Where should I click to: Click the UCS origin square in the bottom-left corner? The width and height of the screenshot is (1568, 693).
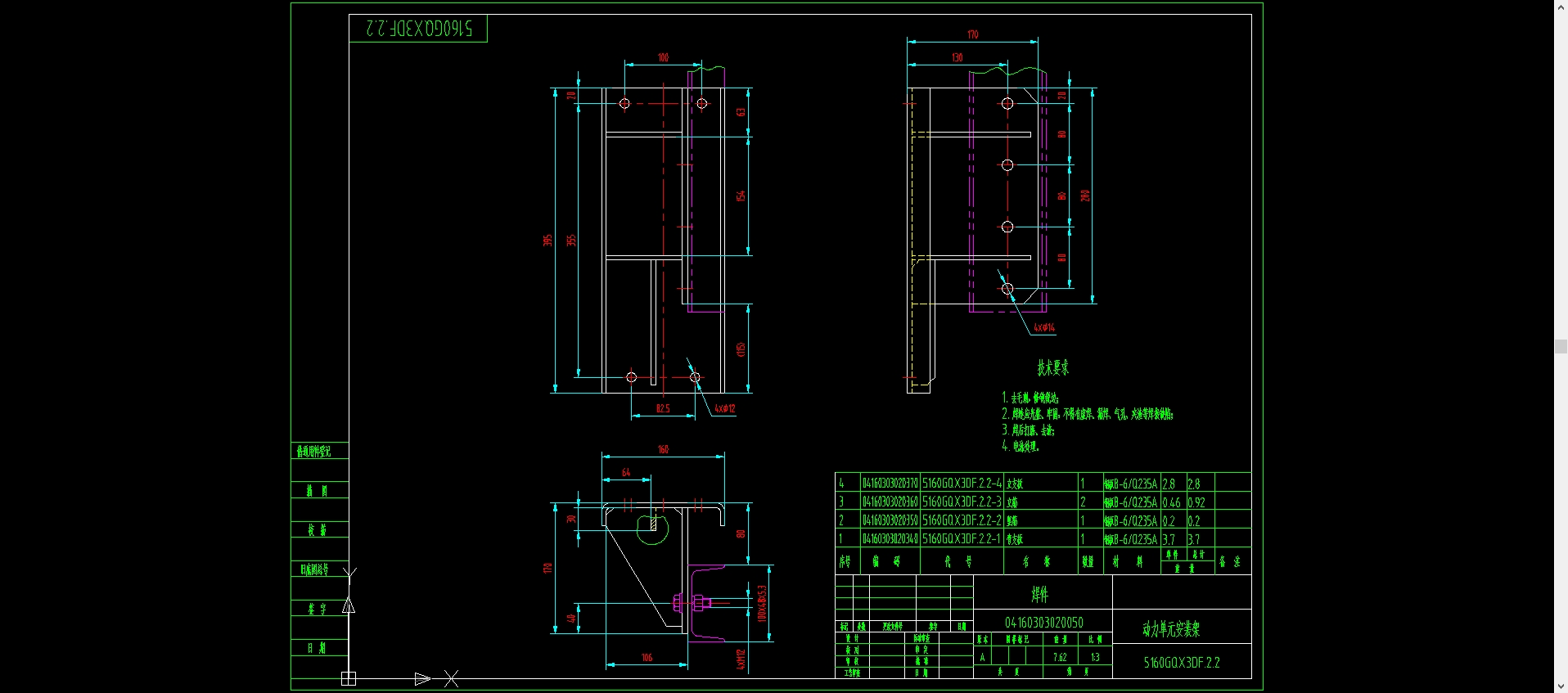349,678
